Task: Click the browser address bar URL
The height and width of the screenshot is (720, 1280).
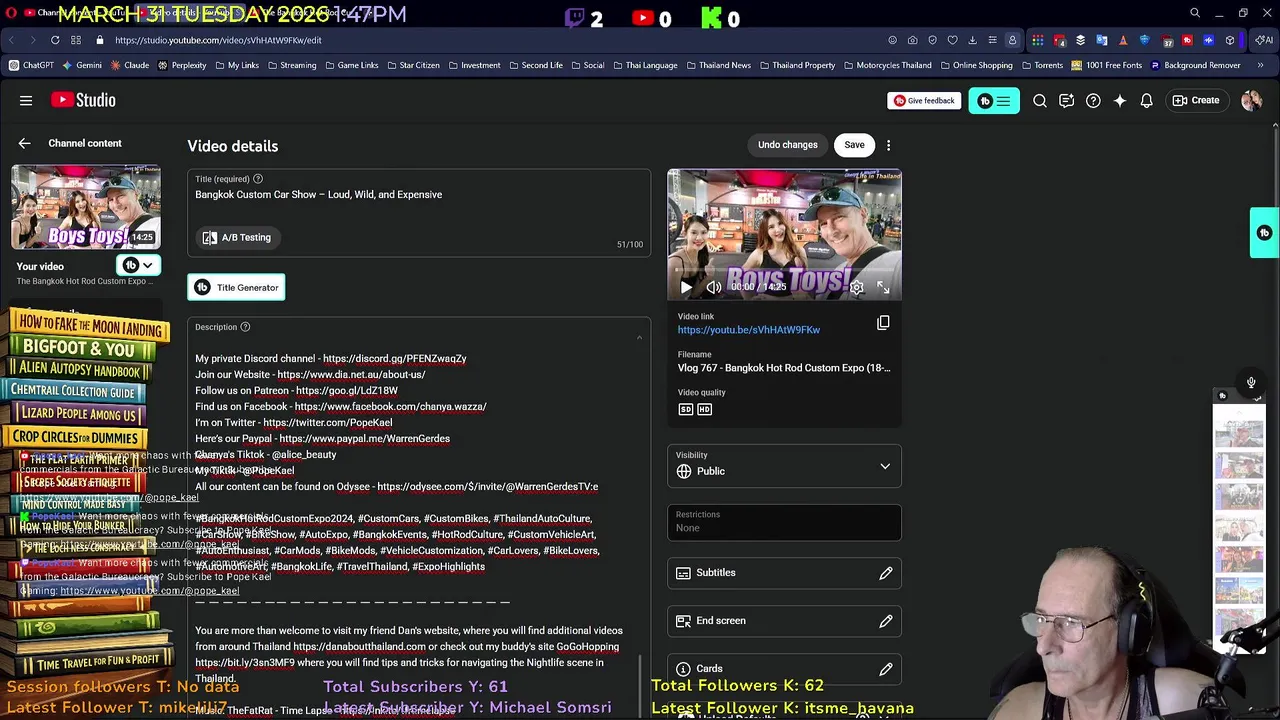Action: click(218, 40)
